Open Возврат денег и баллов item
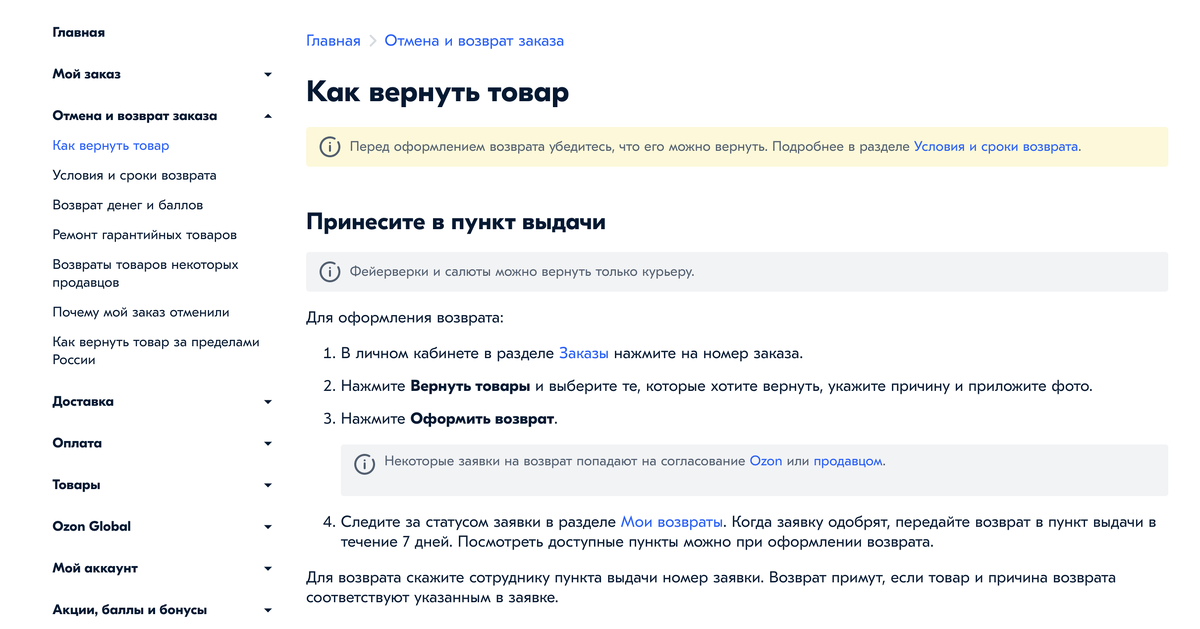Screen dimensions: 1200x629 [x=128, y=205]
